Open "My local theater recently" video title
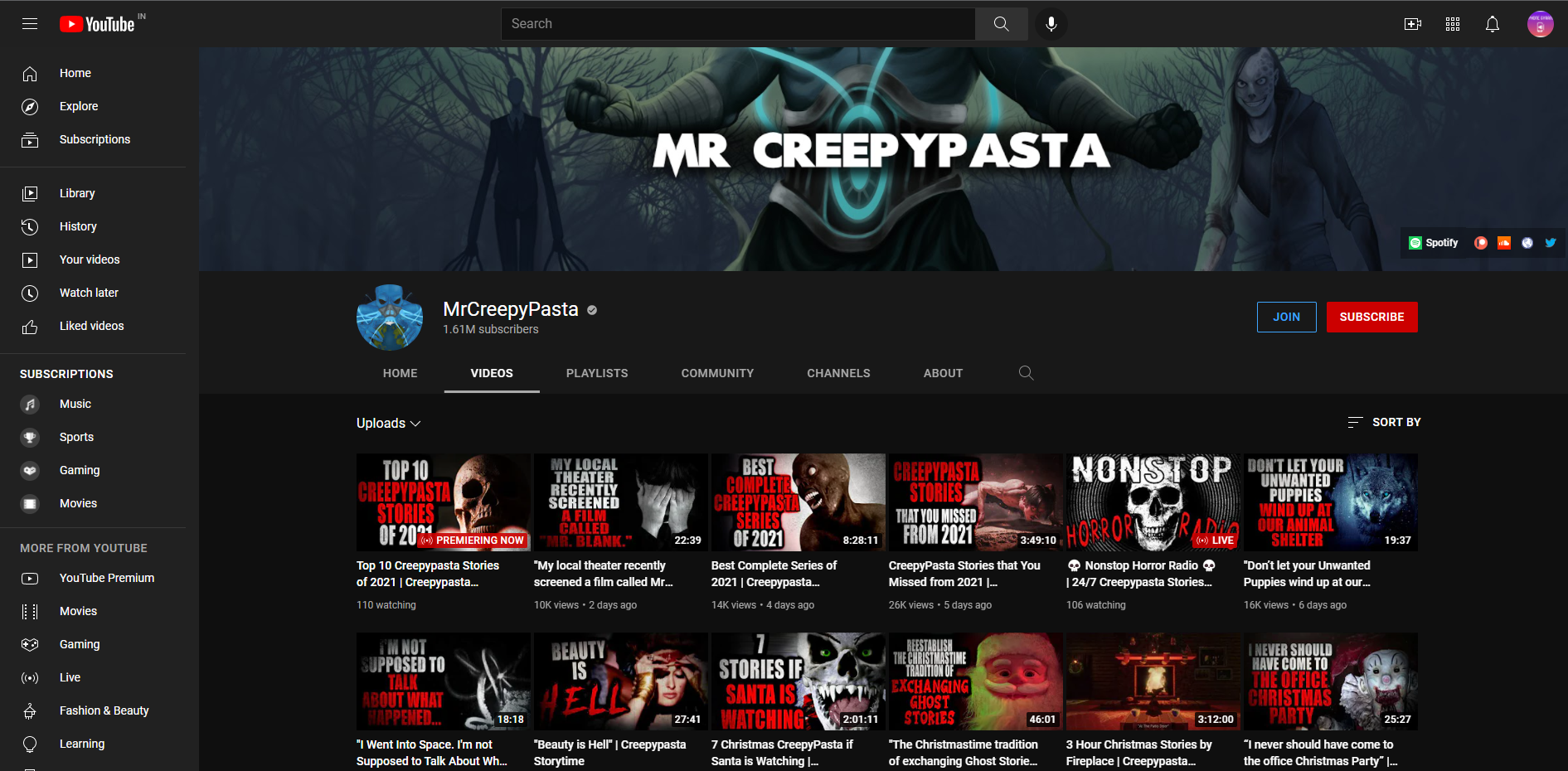Image resolution: width=1568 pixels, height=771 pixels. pyautogui.click(x=604, y=574)
